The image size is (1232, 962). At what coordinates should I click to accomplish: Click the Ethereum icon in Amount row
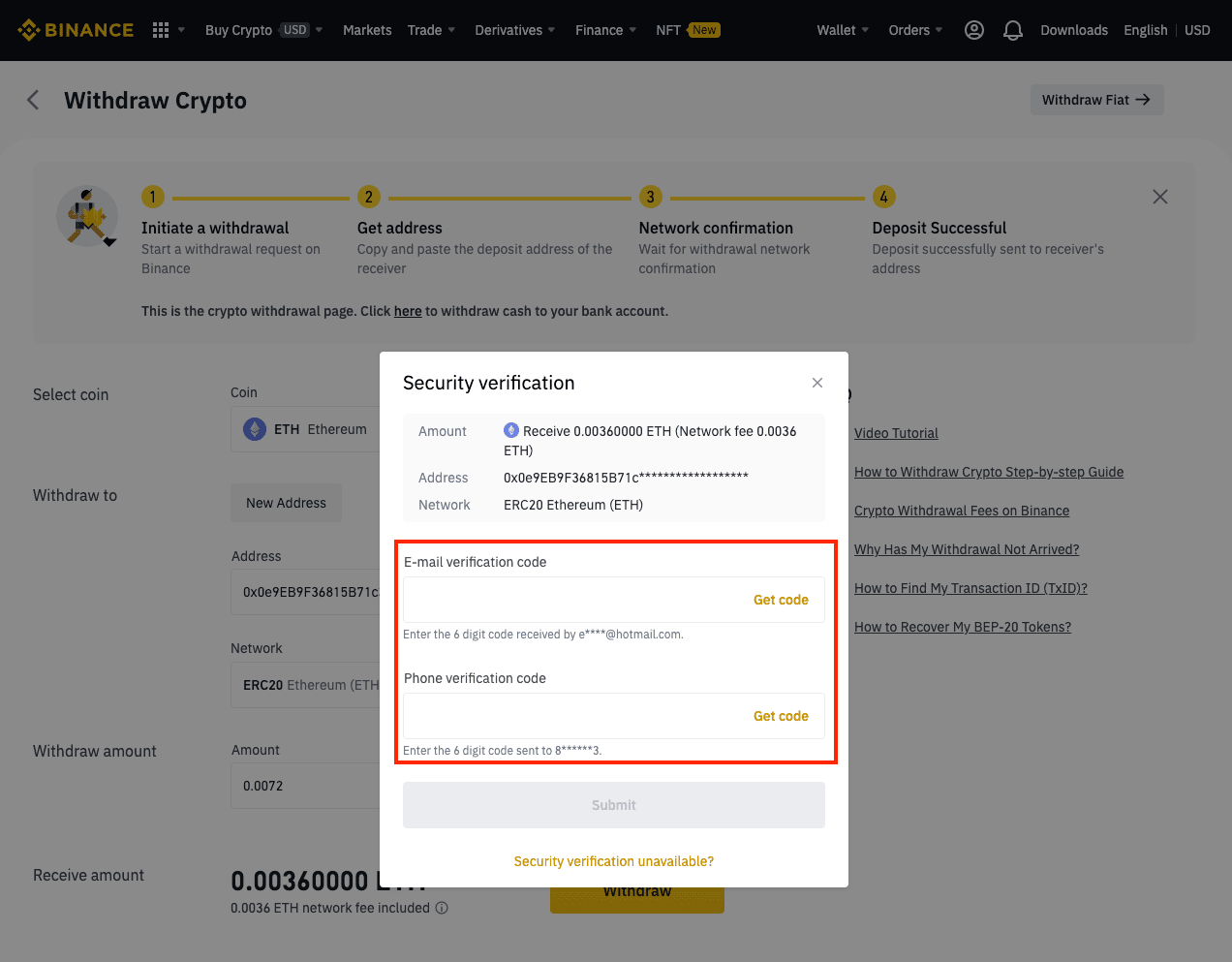coord(511,430)
